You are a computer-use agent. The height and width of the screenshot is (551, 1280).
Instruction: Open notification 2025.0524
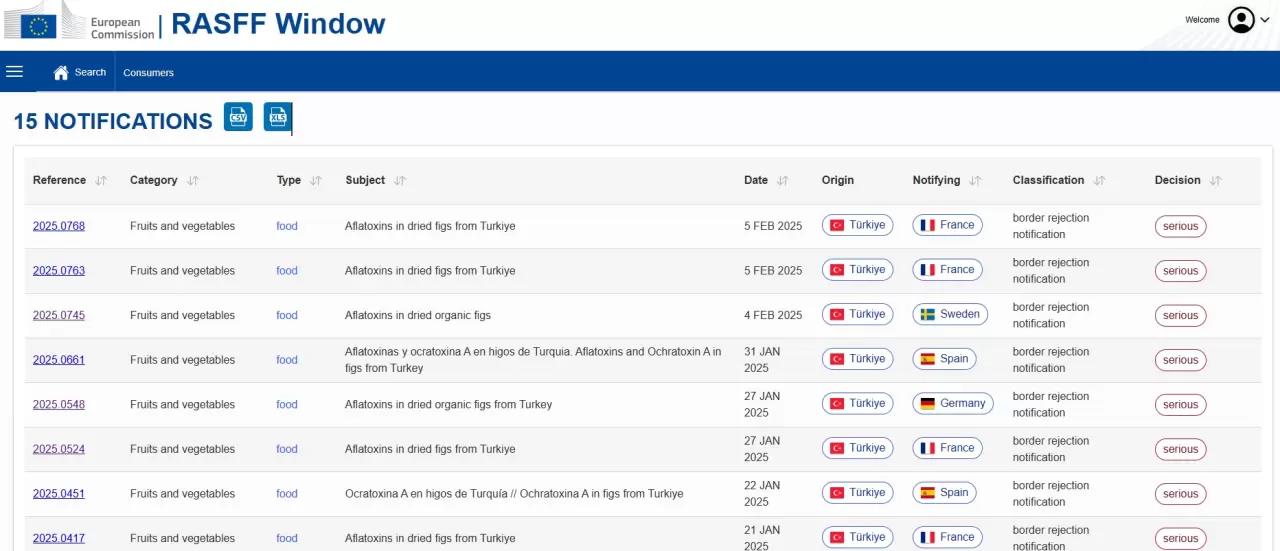59,449
